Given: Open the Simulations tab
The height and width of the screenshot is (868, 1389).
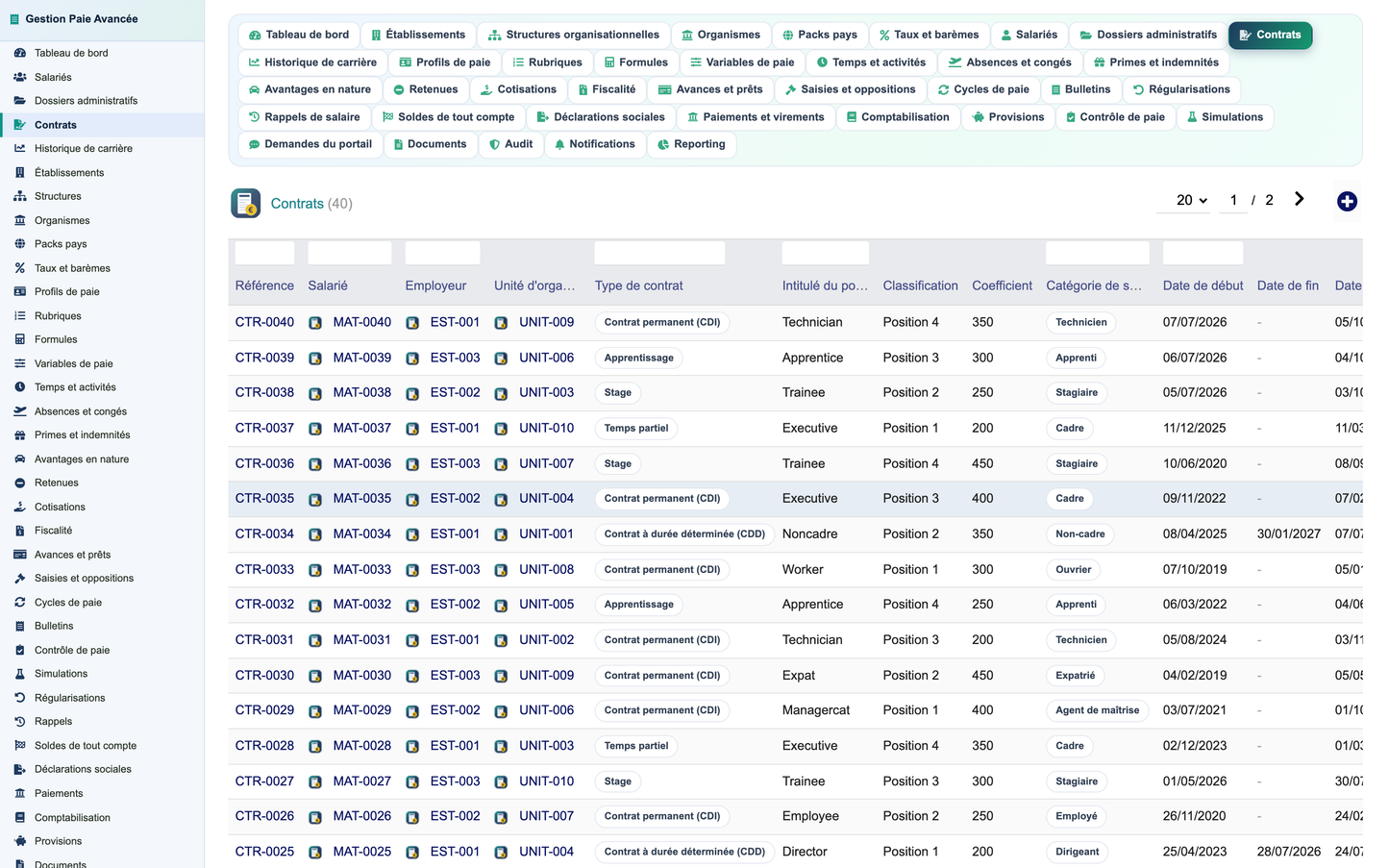Looking at the screenshot, I should click(1225, 117).
